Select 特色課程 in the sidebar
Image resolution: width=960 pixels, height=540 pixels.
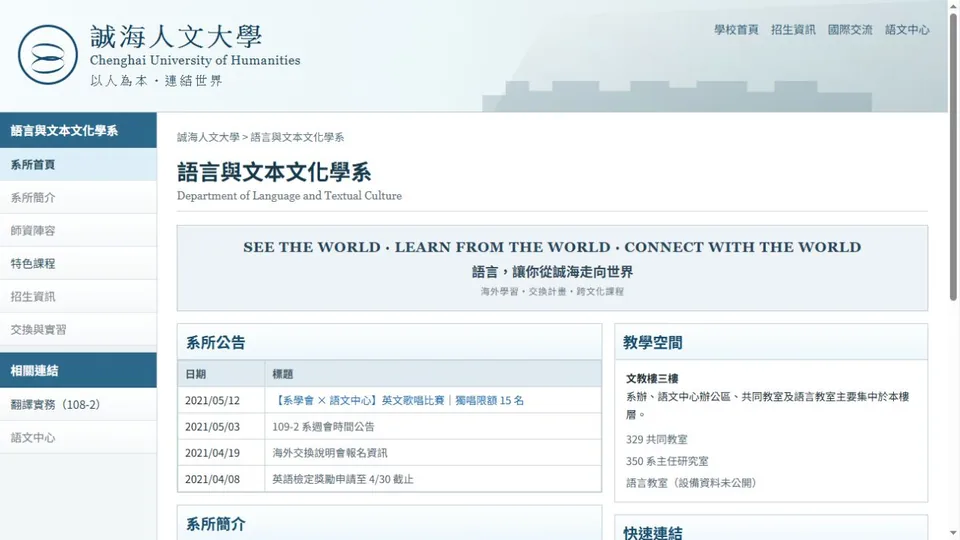click(78, 263)
